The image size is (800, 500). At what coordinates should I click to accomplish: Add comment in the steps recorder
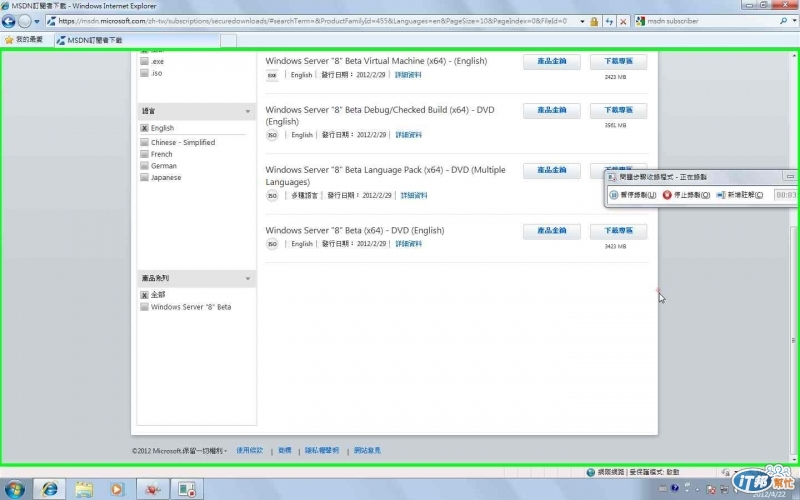click(x=740, y=195)
